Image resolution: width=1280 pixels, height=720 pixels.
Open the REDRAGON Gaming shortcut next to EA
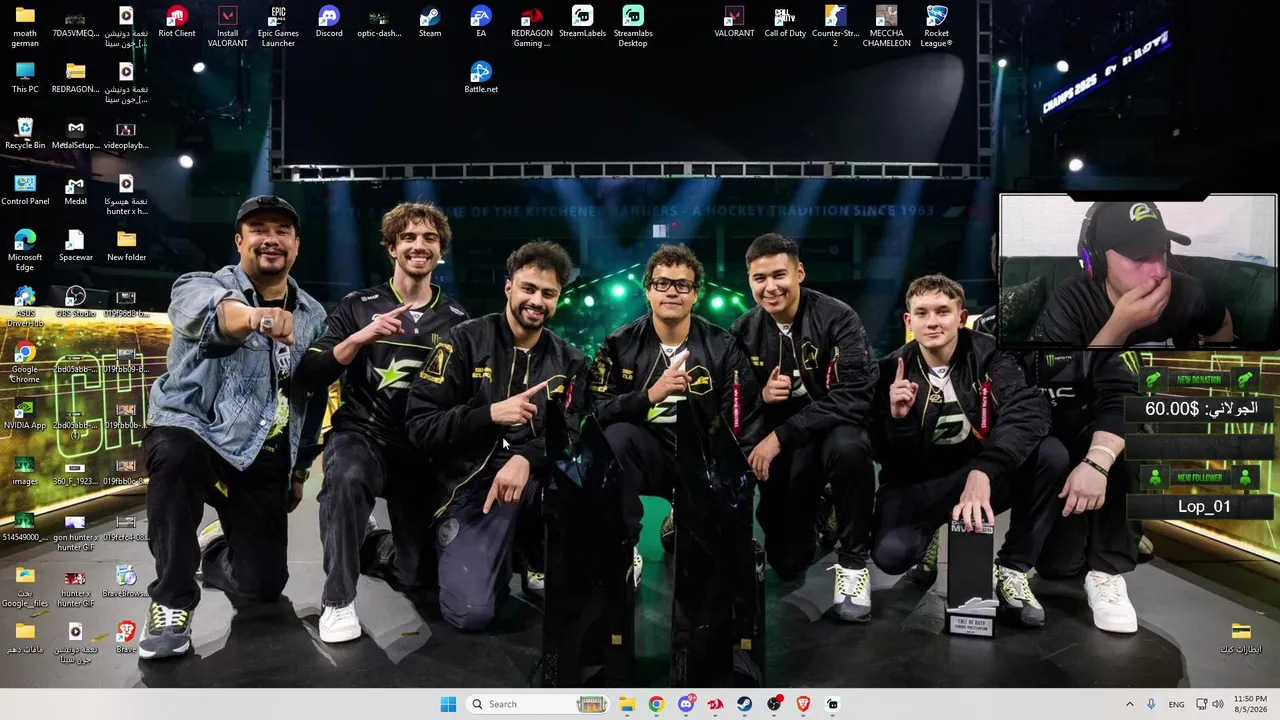tap(532, 27)
